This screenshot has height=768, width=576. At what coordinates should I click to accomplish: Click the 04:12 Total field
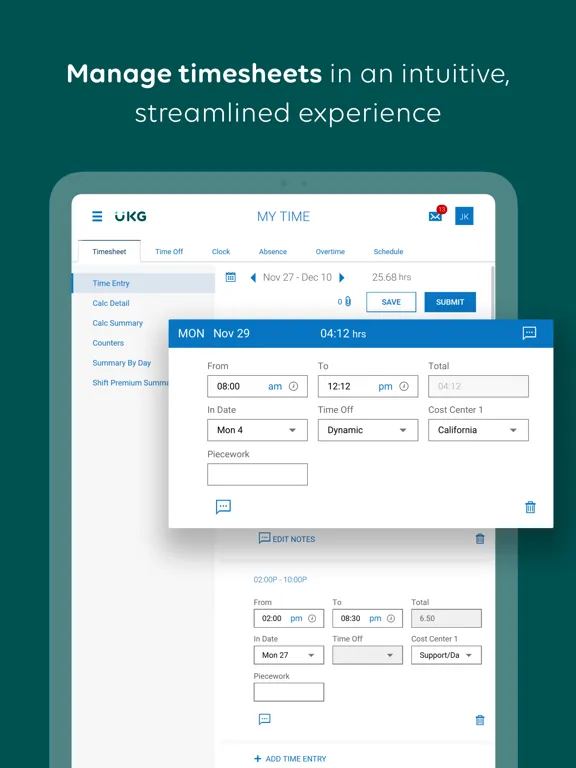(478, 386)
